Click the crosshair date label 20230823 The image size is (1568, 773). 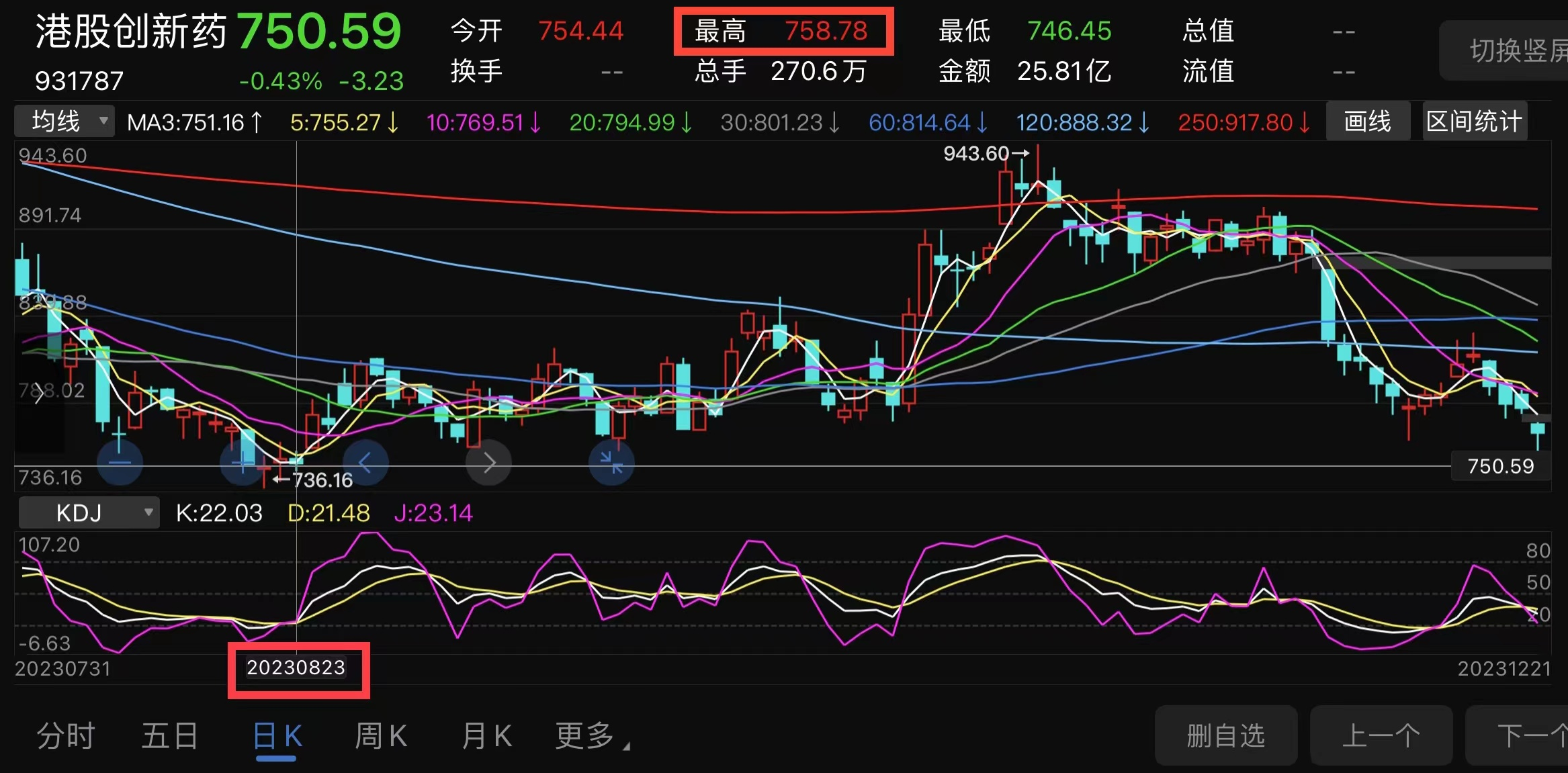pyautogui.click(x=296, y=668)
